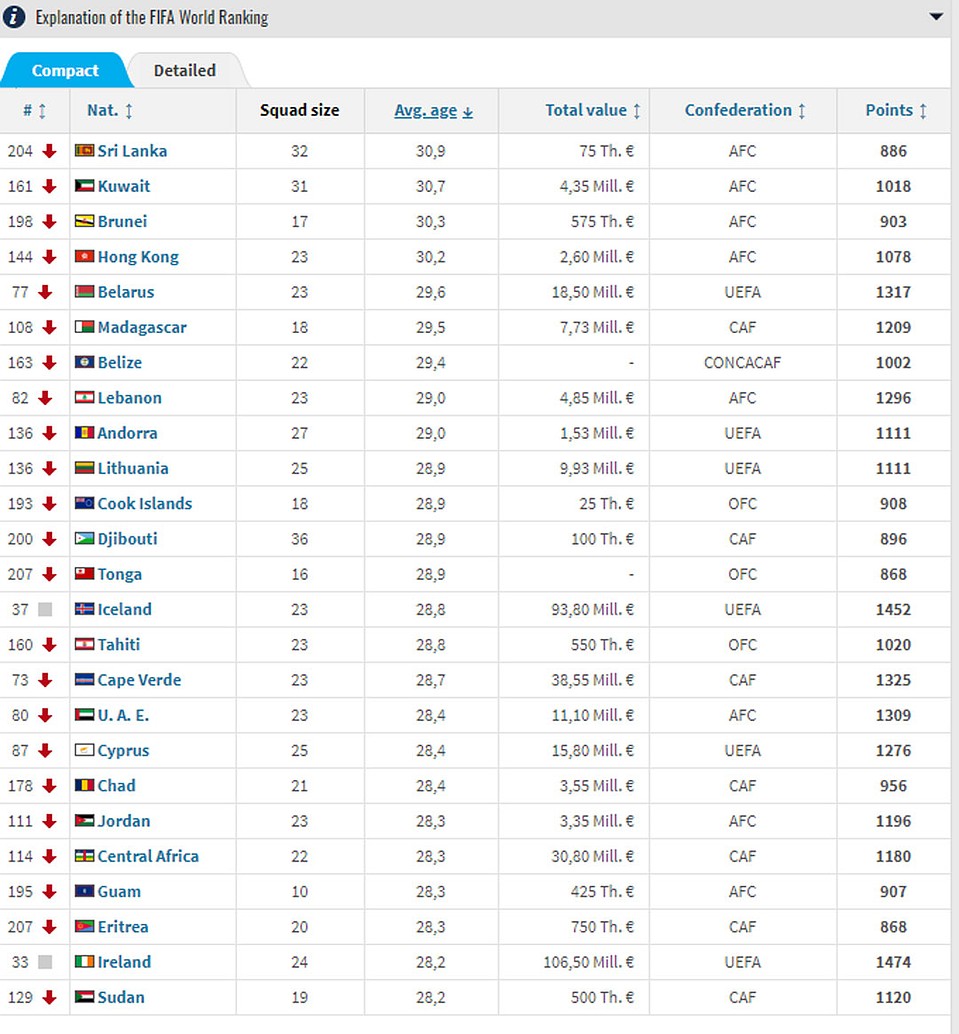The width and height of the screenshot is (959, 1034).
Task: Click the Belize flag icon
Action: pyautogui.click(x=84, y=363)
